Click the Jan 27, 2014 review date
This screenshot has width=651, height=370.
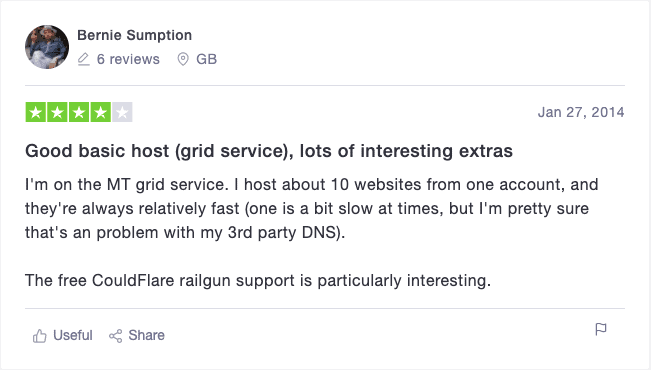point(581,112)
